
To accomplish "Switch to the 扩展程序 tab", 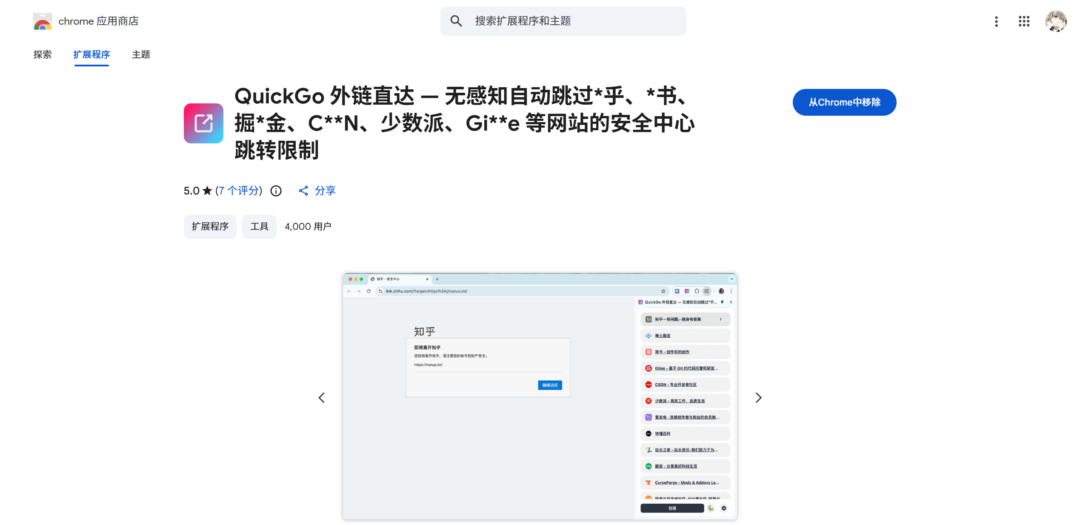I will [92, 54].
